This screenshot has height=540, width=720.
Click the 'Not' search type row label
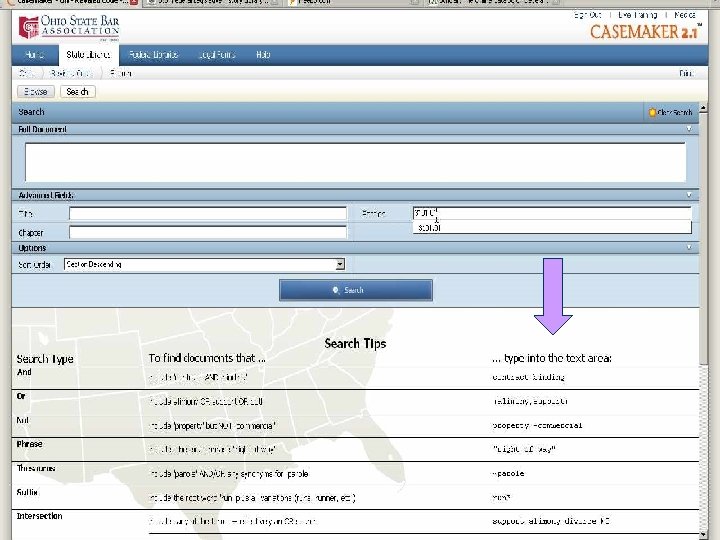pyautogui.click(x=23, y=420)
